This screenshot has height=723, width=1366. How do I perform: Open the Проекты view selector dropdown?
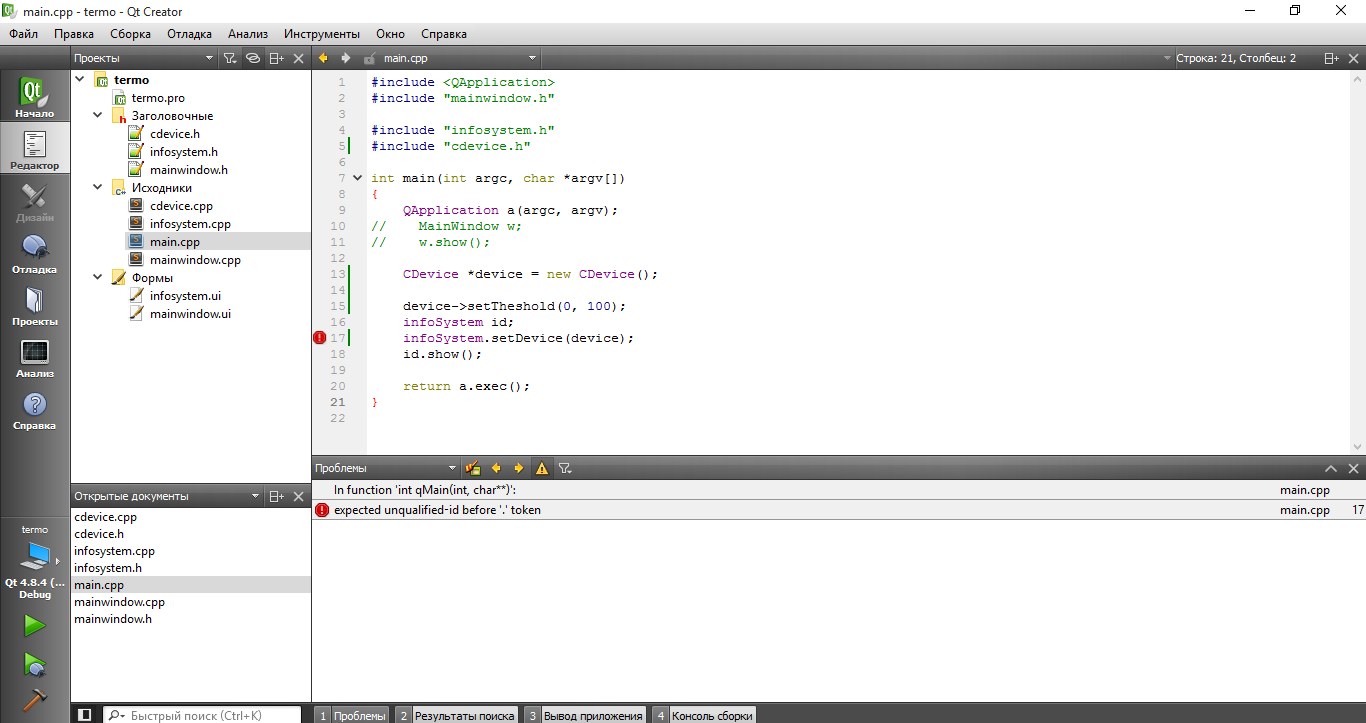click(x=143, y=58)
